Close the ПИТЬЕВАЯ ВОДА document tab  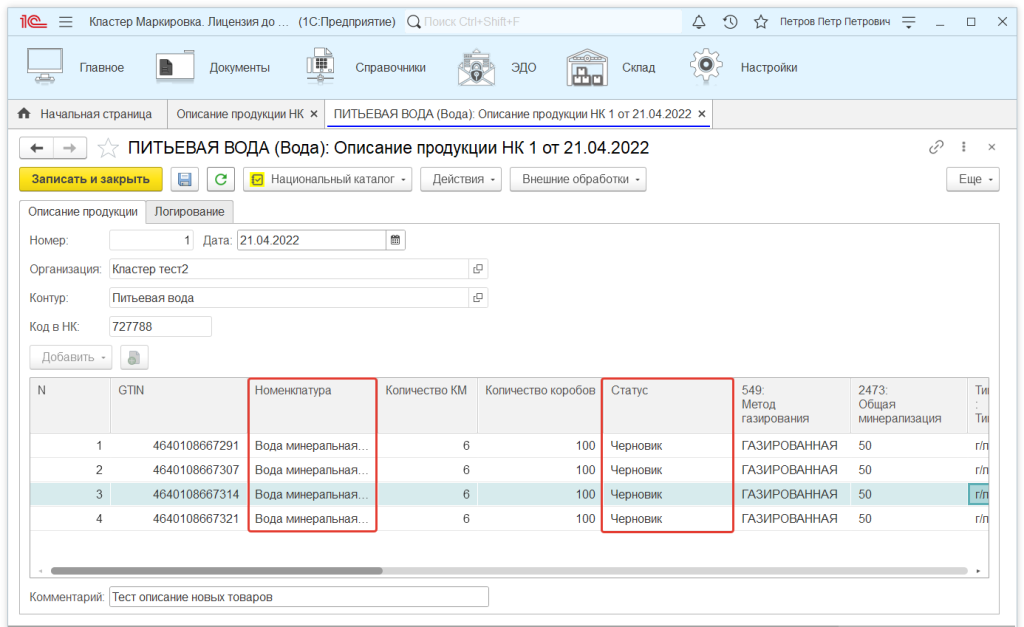[x=702, y=114]
